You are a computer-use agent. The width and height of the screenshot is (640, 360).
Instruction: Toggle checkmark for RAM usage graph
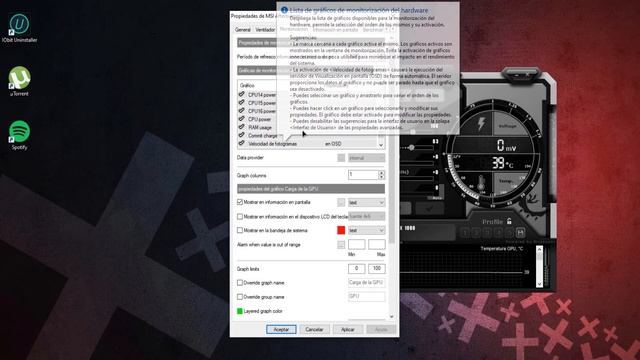[x=241, y=127]
